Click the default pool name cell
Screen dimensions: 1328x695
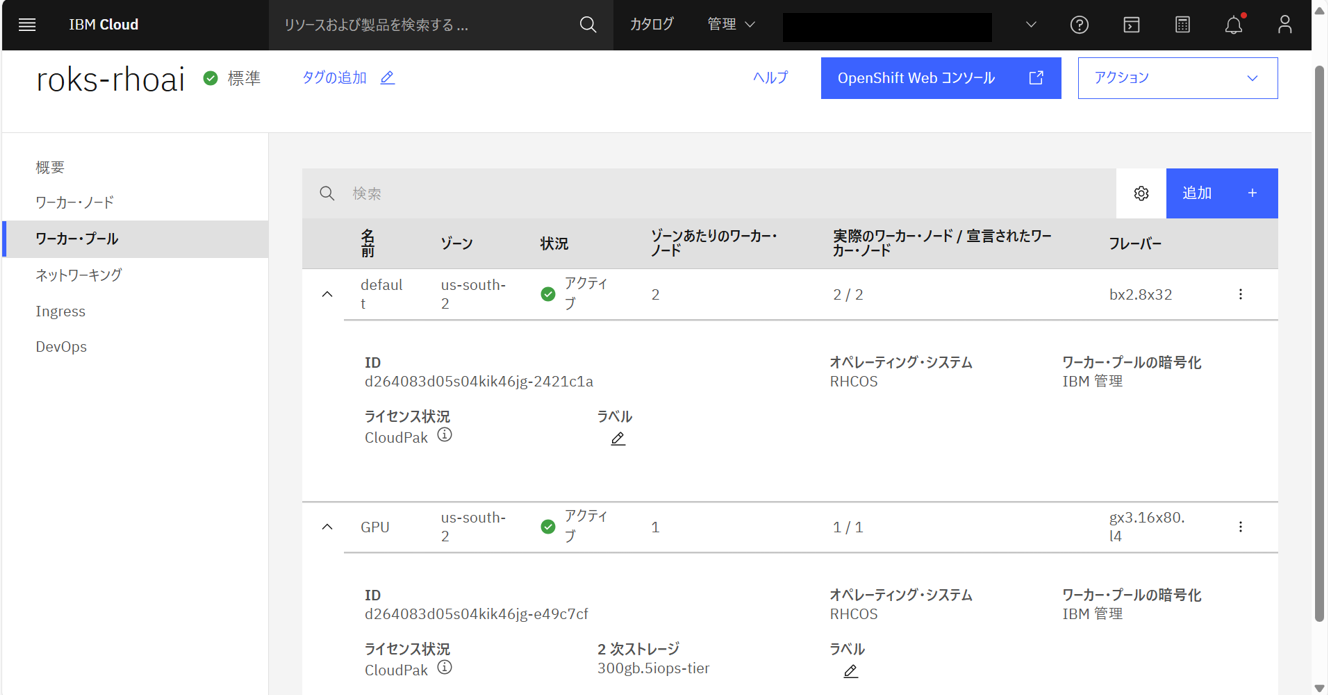(x=381, y=295)
